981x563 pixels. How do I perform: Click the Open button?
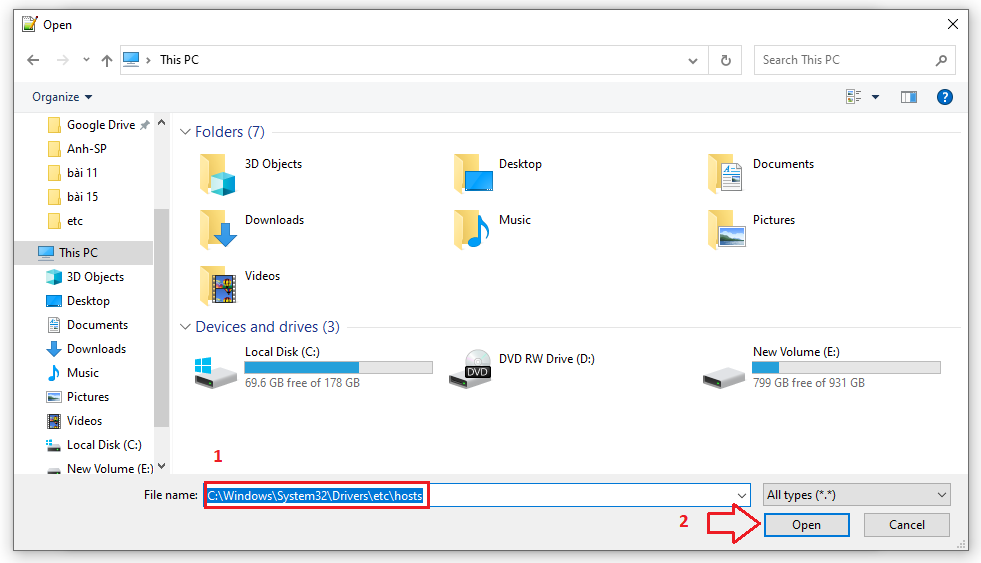click(806, 525)
